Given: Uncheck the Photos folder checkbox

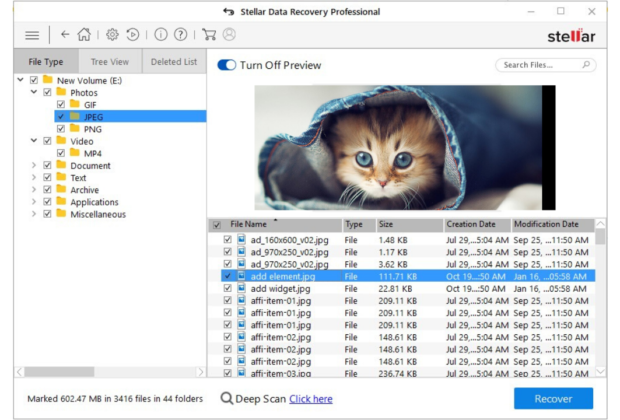Looking at the screenshot, I should pyautogui.click(x=47, y=92).
